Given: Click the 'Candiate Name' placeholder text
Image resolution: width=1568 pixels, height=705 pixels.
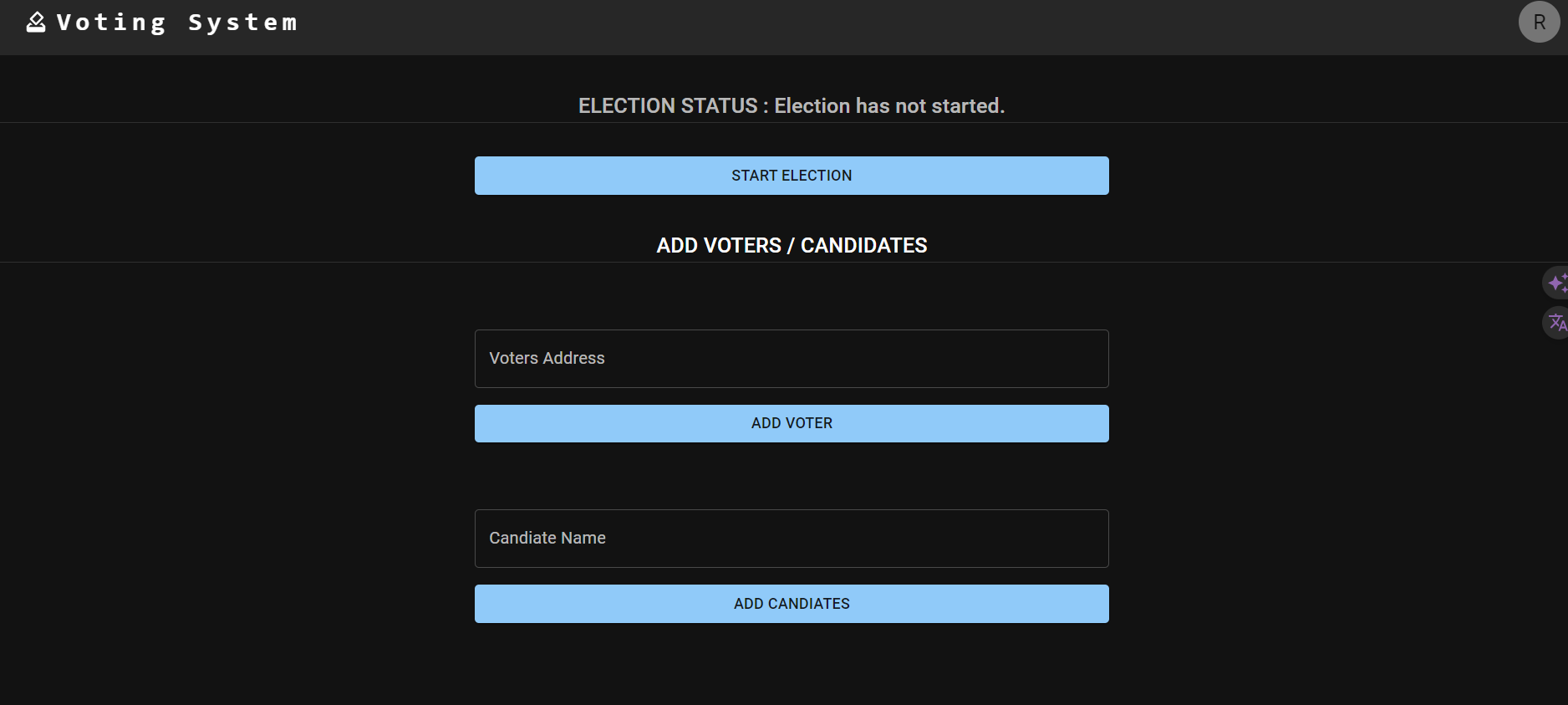Looking at the screenshot, I should tap(547, 538).
